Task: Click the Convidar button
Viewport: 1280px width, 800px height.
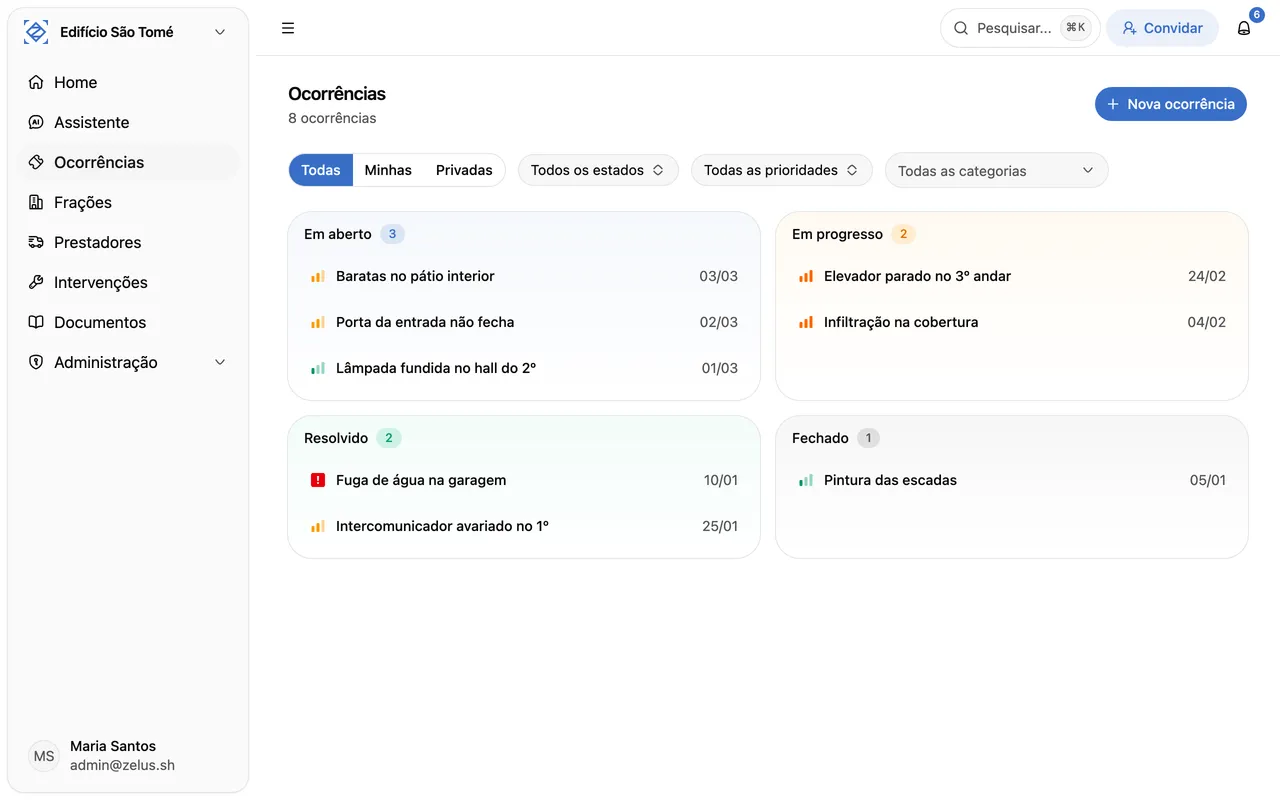Action: pyautogui.click(x=1162, y=28)
